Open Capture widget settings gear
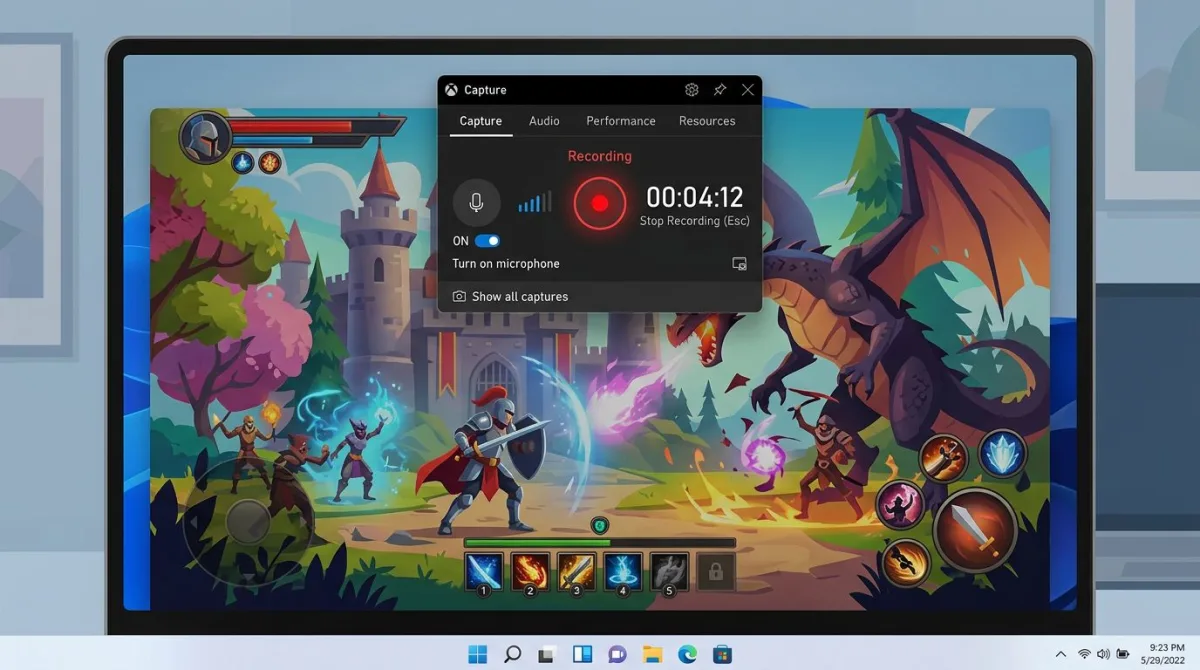The height and width of the screenshot is (670, 1200). [691, 90]
